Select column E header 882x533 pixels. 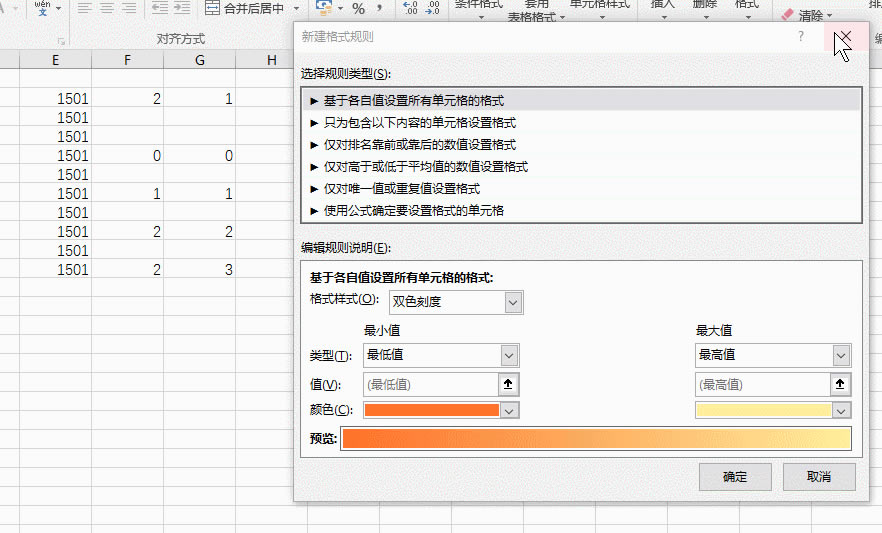click(55, 60)
